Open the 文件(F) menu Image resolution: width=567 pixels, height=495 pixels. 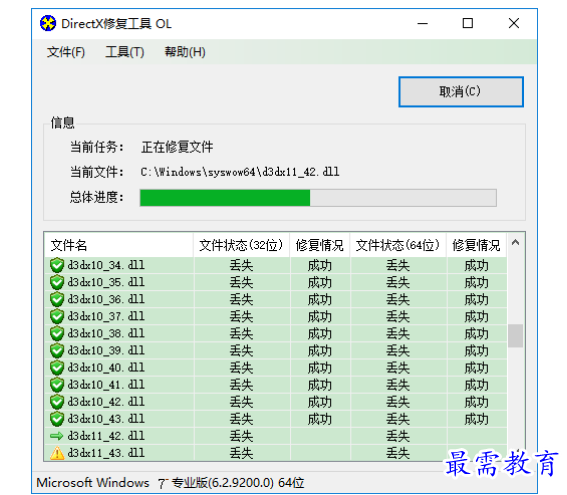65,52
